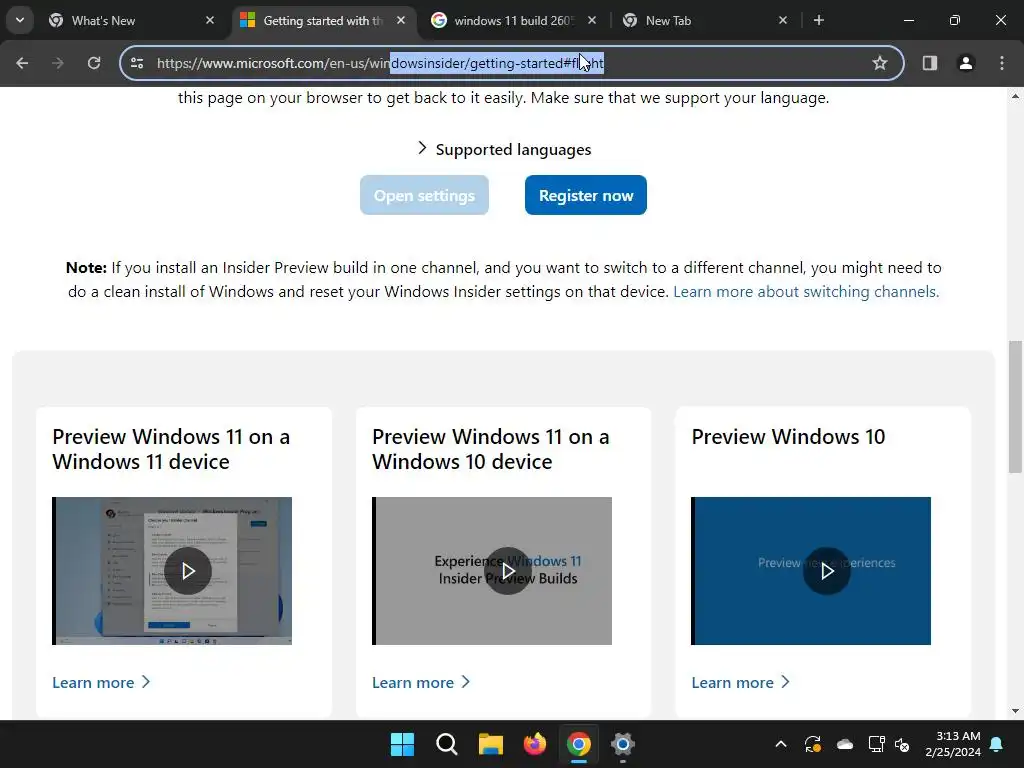Open the network status tray icon
Screen dimensions: 1024x768
[876, 744]
